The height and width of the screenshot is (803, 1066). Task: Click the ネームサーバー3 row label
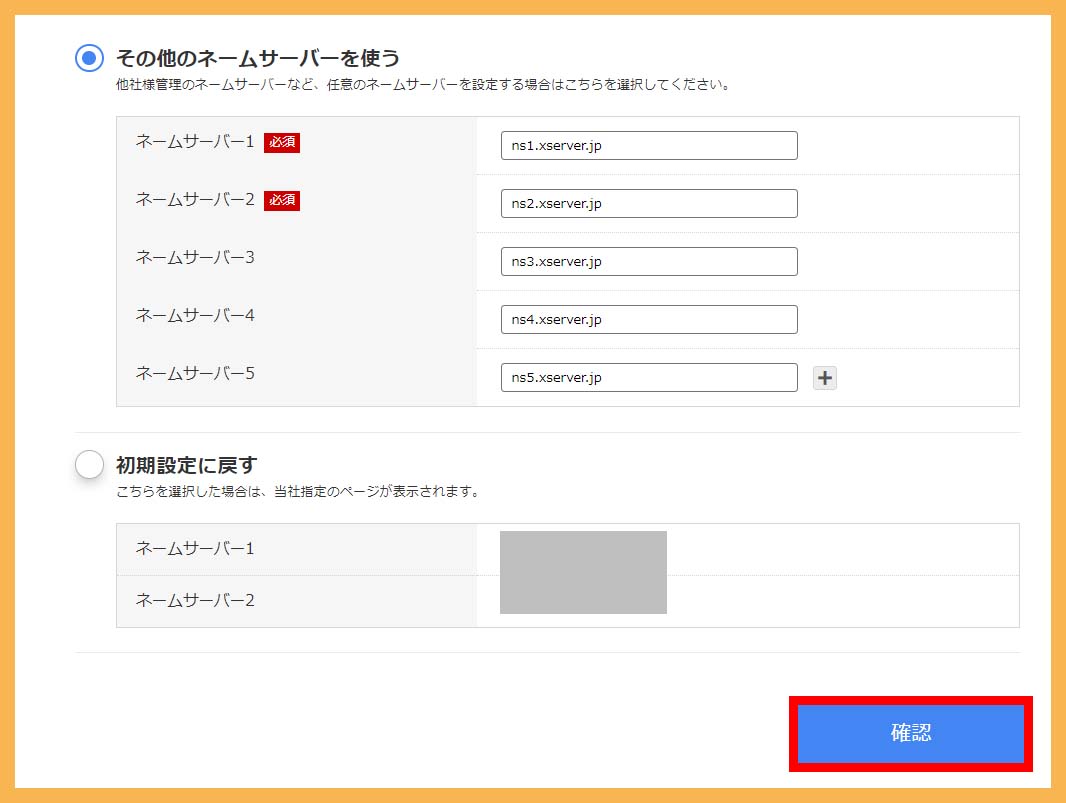(x=195, y=258)
